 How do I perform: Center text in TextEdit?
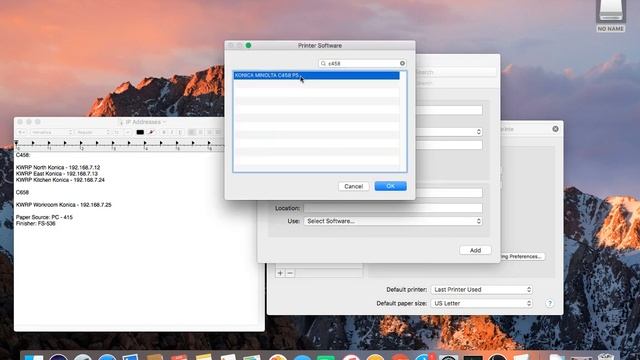tap(200, 132)
